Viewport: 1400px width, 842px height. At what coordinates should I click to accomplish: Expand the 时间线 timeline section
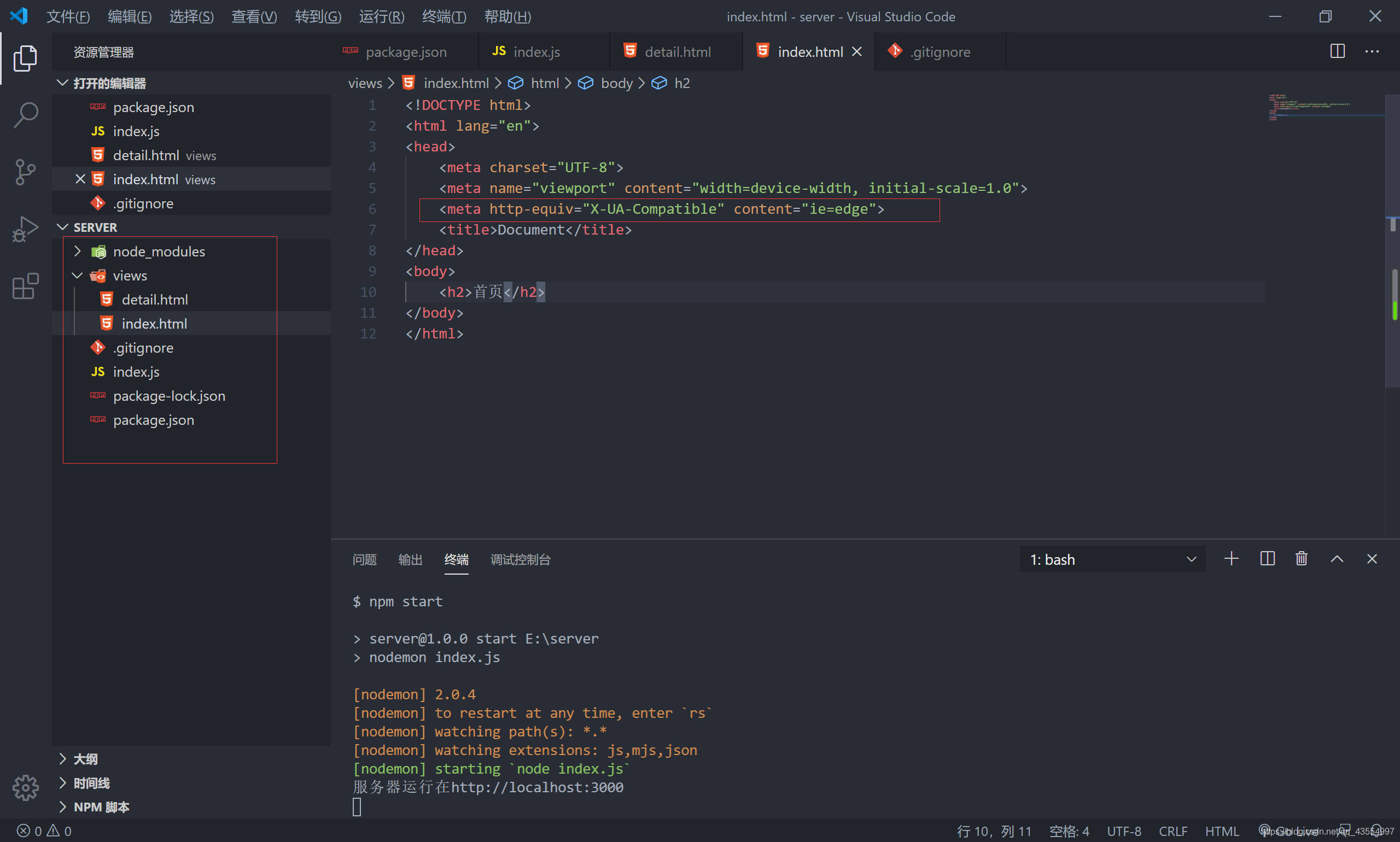coord(191,783)
